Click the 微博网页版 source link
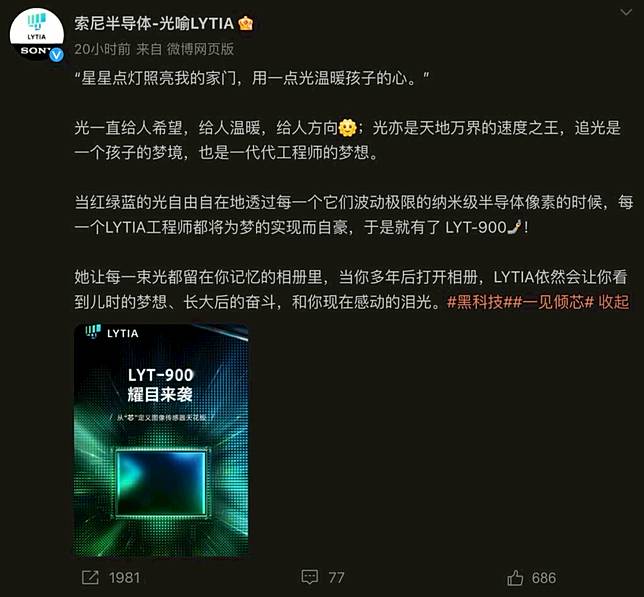Screen dimensions: 644x597 200,49
